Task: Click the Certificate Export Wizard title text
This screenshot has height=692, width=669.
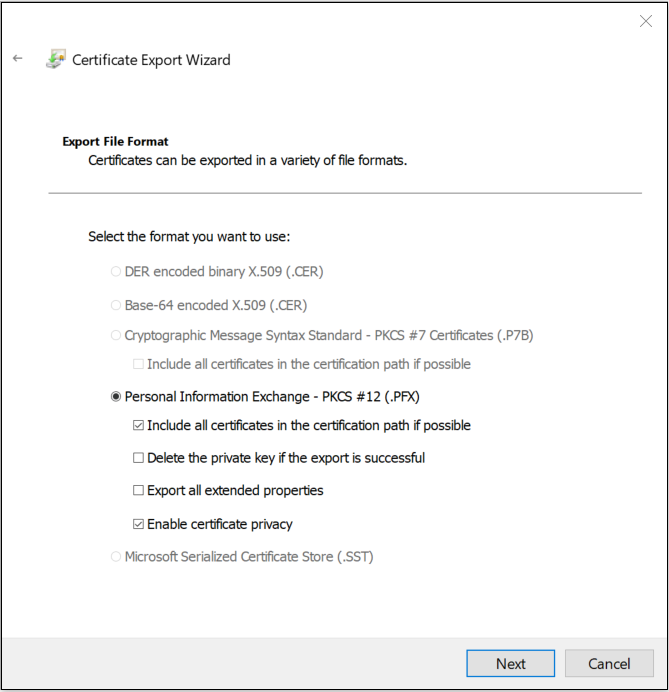Action: (151, 60)
